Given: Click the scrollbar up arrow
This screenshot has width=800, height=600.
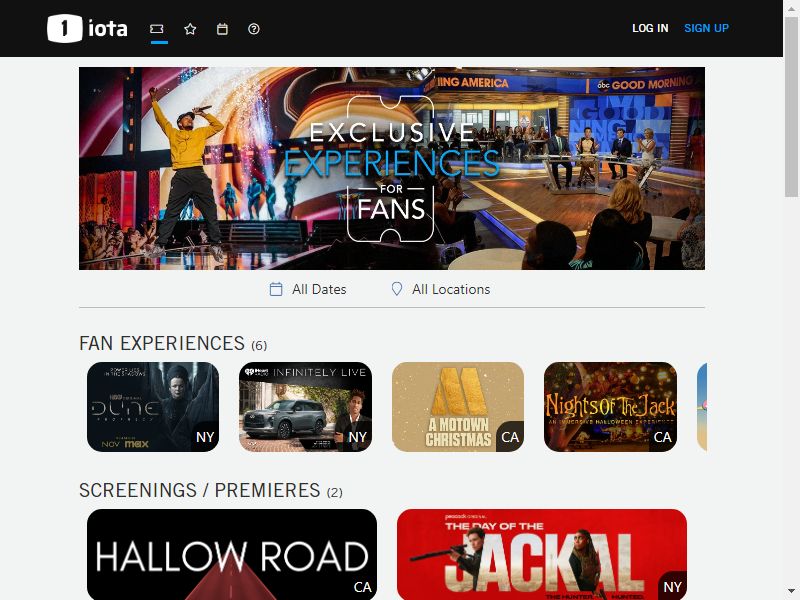Looking at the screenshot, I should [791, 7].
